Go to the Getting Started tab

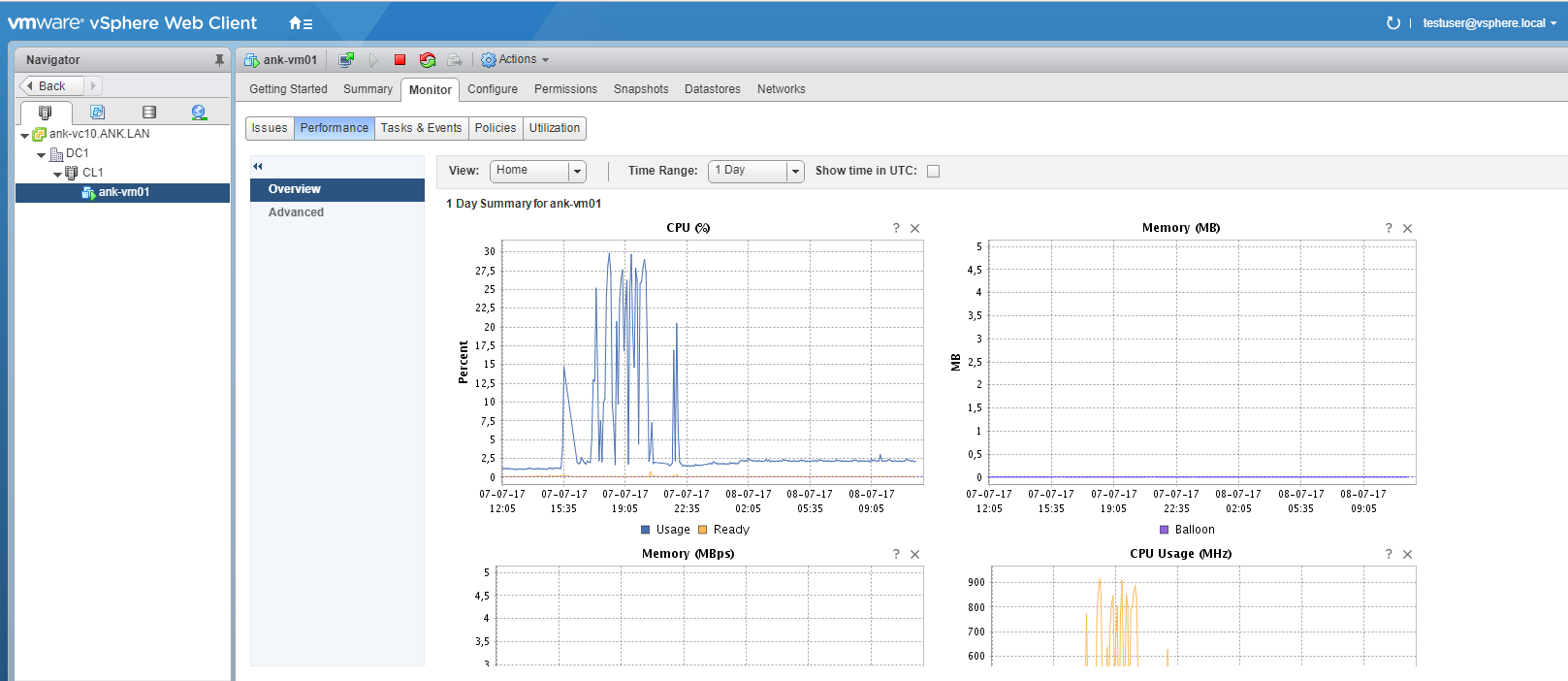click(x=288, y=89)
